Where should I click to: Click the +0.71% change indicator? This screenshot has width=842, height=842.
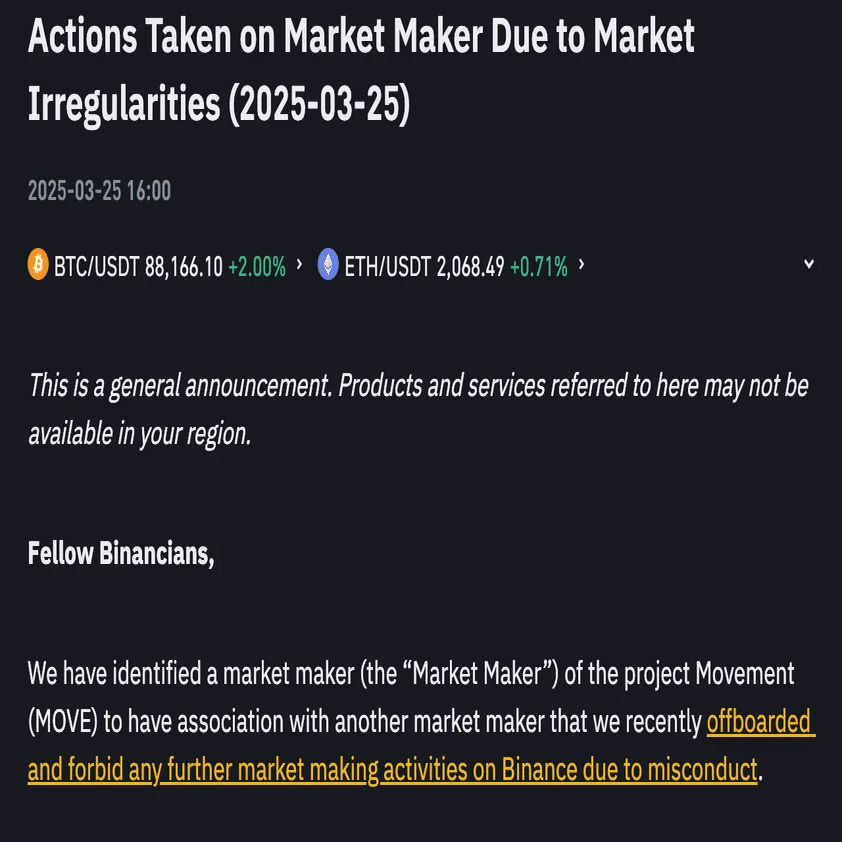click(x=536, y=265)
